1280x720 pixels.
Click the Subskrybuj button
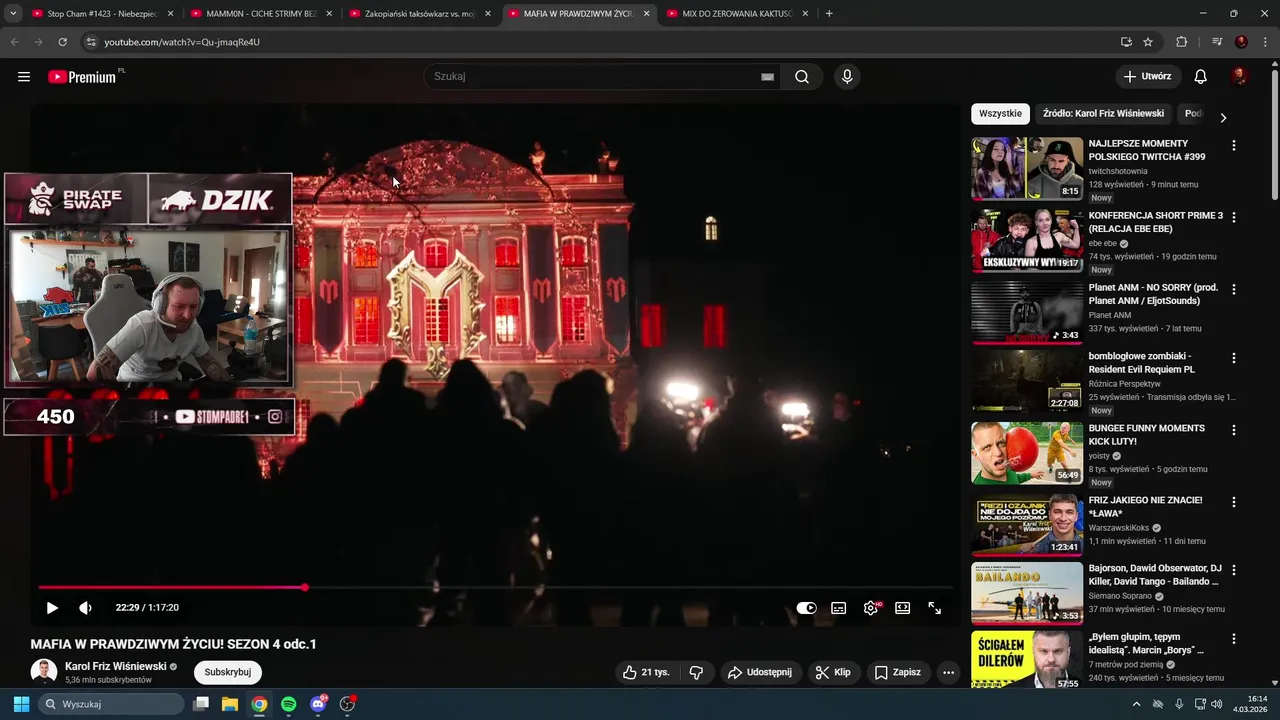pos(227,672)
